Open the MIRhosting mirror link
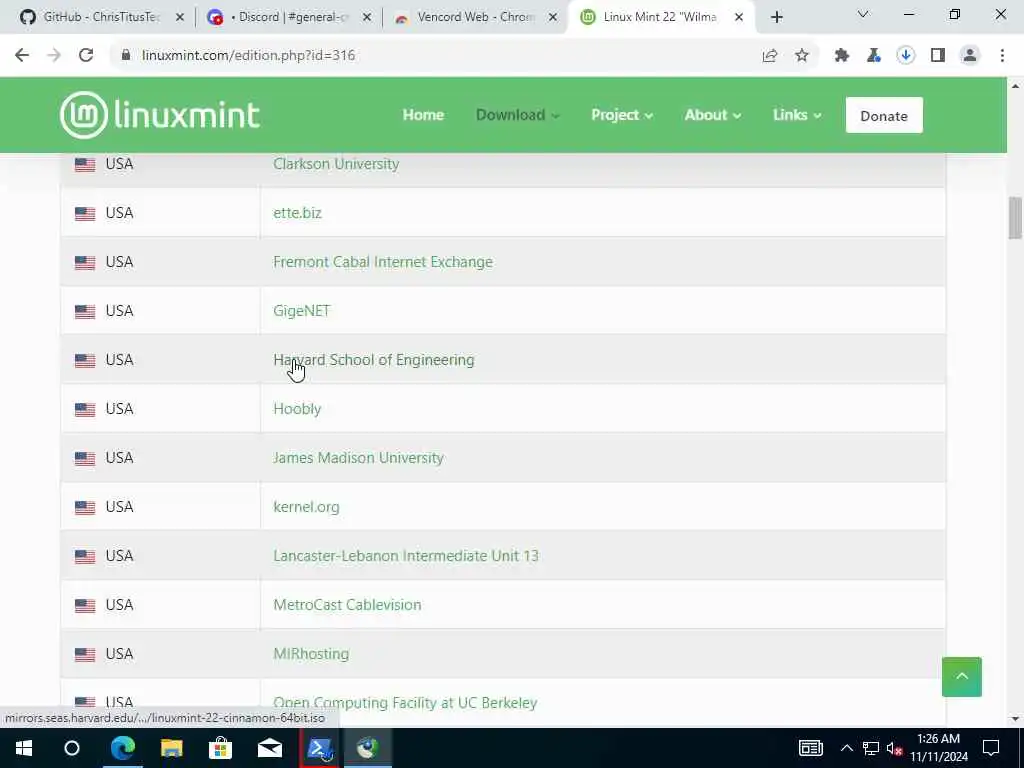This screenshot has width=1024, height=768. pyautogui.click(x=311, y=654)
